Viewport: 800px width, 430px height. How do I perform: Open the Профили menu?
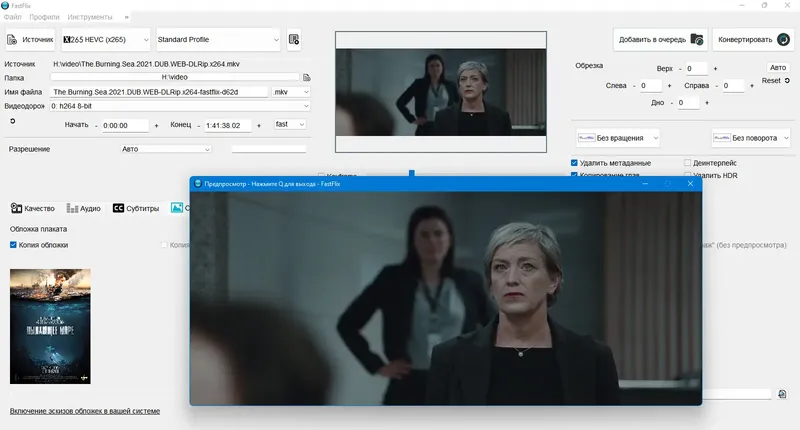(44, 17)
